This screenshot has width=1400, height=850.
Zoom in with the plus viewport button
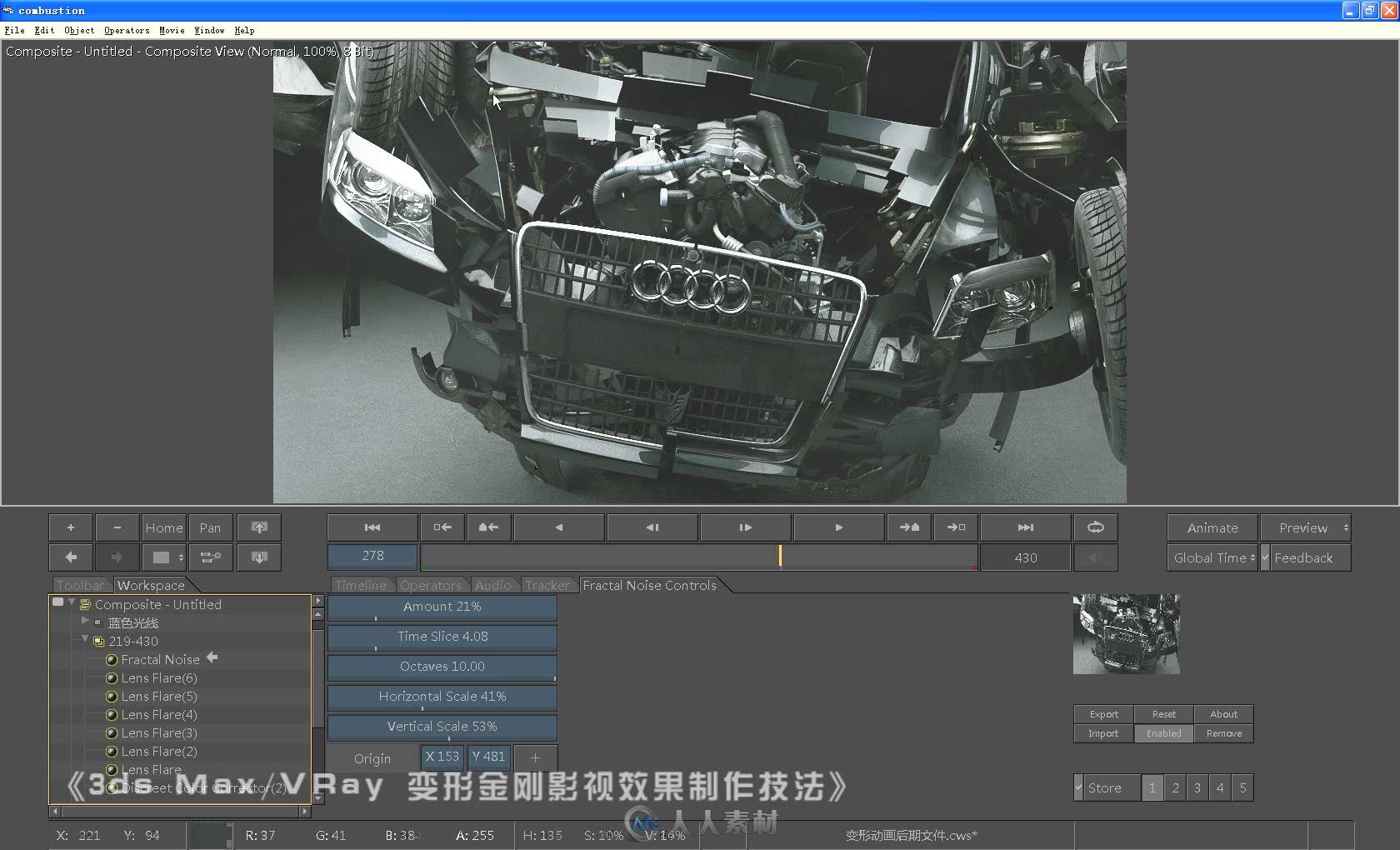point(71,527)
